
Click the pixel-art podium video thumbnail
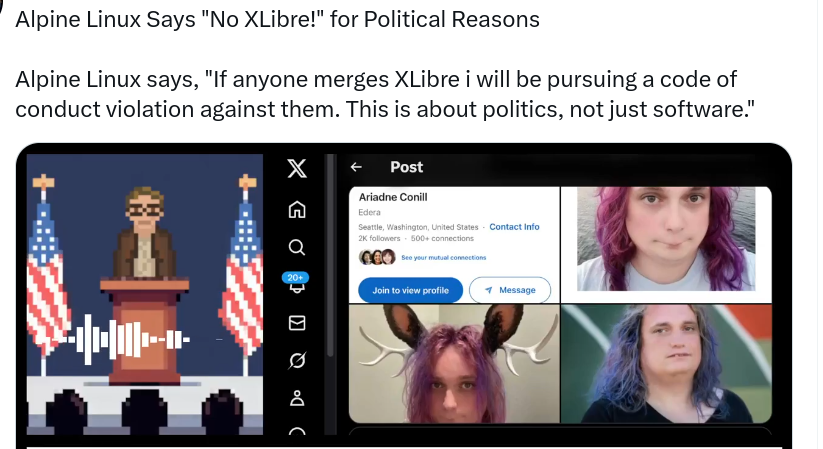(x=145, y=294)
